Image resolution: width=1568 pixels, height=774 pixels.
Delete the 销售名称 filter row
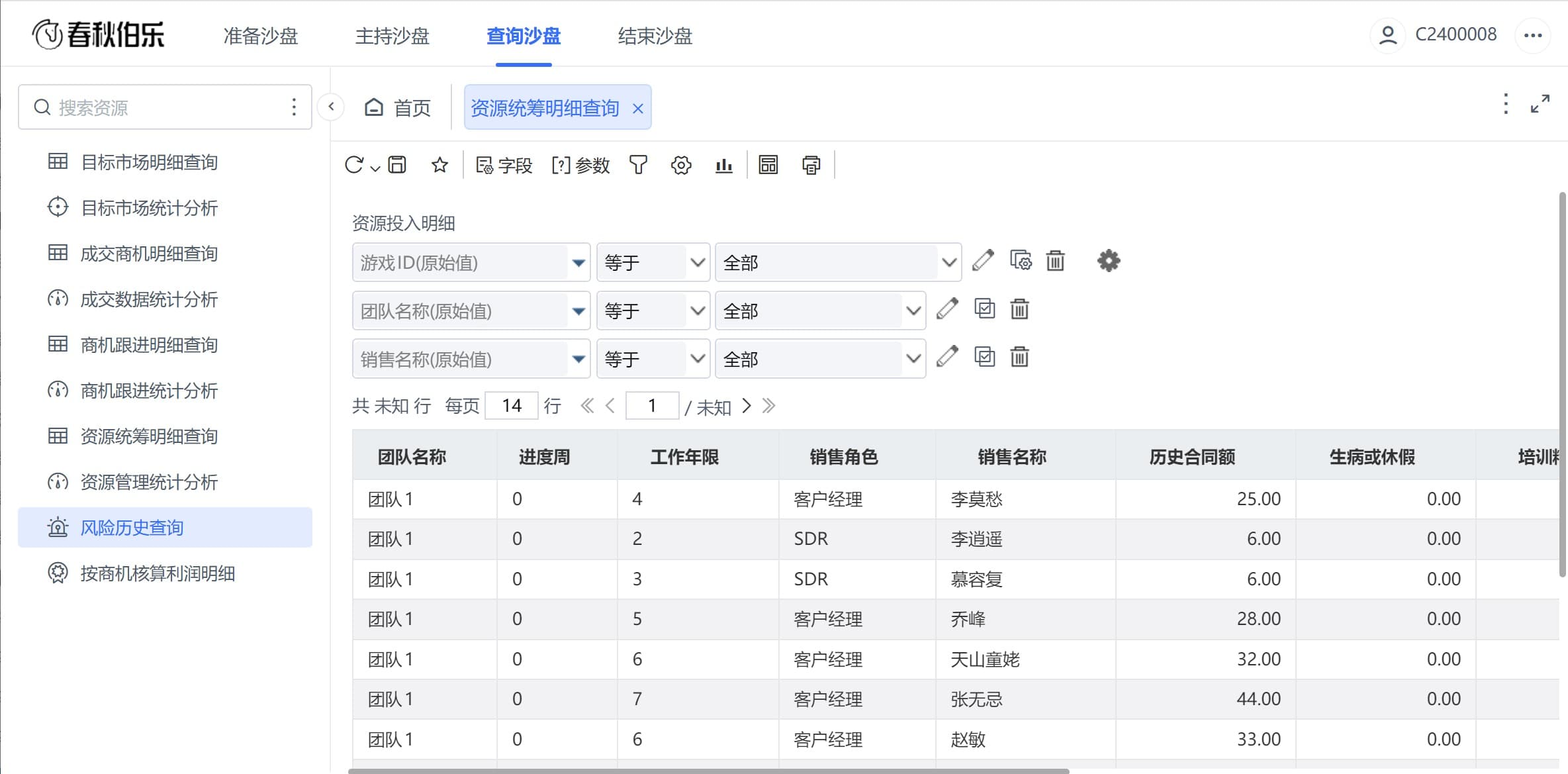coord(1020,358)
